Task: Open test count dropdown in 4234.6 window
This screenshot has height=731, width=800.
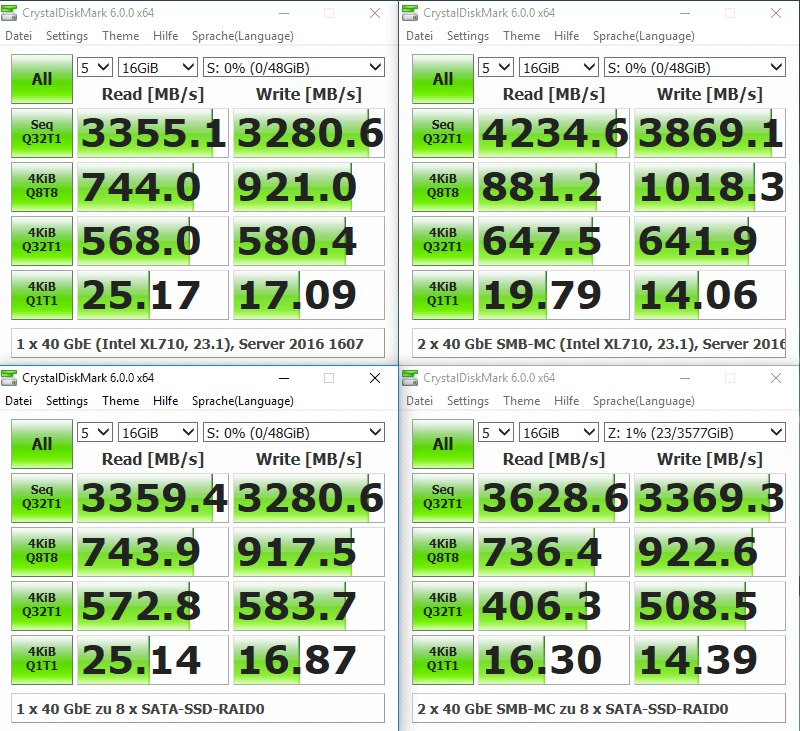Action: click(x=496, y=67)
